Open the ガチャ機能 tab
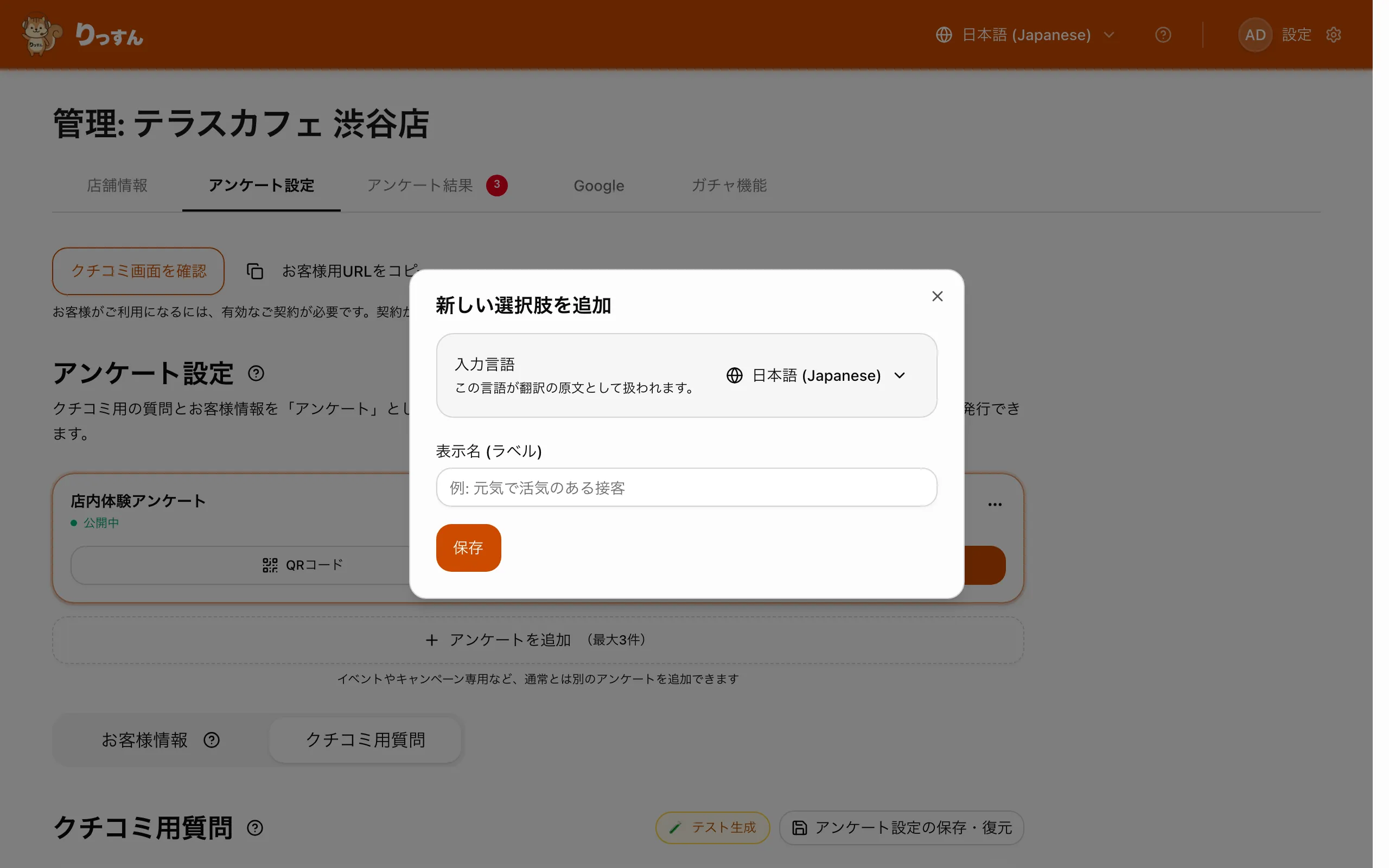This screenshot has width=1389, height=868. pyautogui.click(x=729, y=186)
